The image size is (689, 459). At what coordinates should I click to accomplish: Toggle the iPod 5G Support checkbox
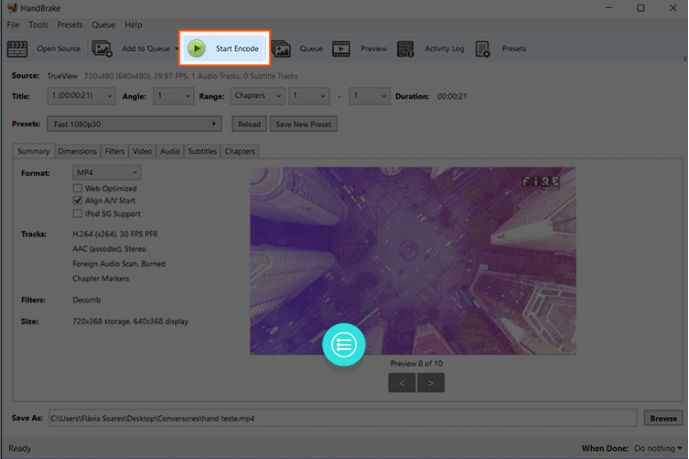point(77,212)
